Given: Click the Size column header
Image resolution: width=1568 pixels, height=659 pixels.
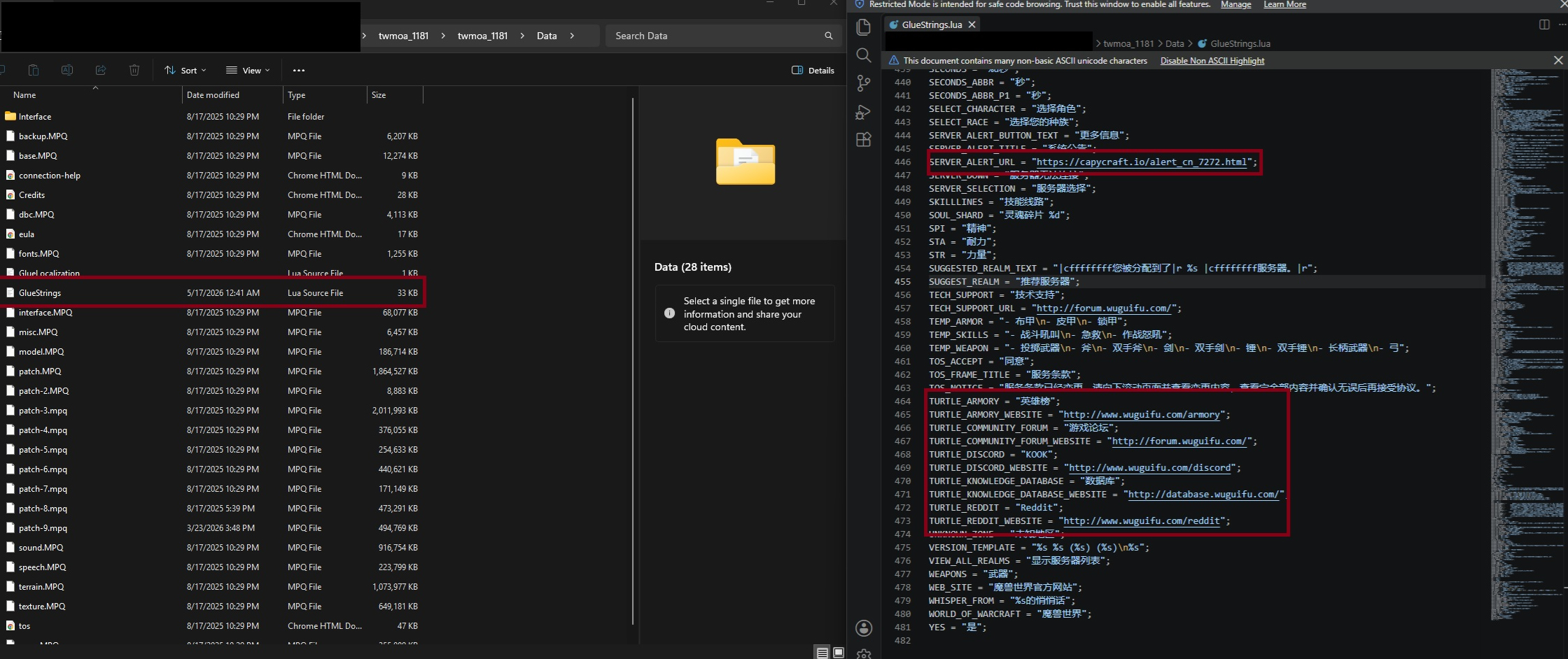Looking at the screenshot, I should click(x=395, y=95).
